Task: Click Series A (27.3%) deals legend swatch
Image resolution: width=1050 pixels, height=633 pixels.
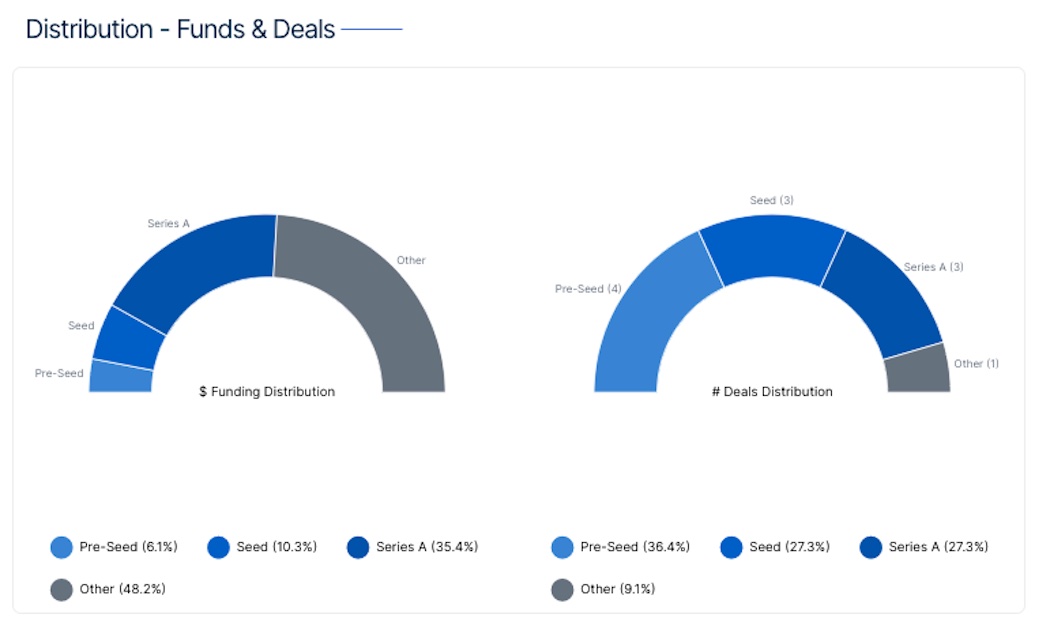Action: pyautogui.click(x=871, y=547)
